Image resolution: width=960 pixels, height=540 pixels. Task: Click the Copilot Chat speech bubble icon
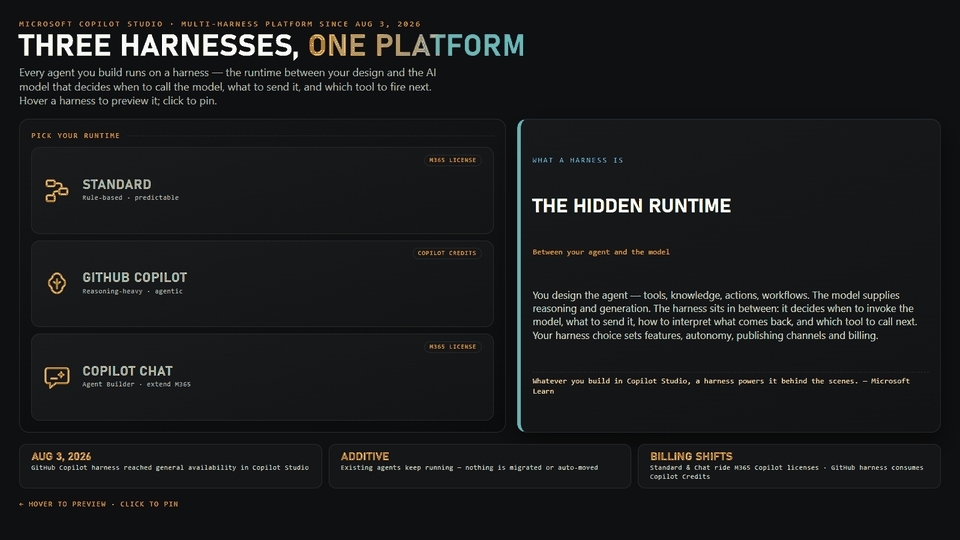pos(56,377)
